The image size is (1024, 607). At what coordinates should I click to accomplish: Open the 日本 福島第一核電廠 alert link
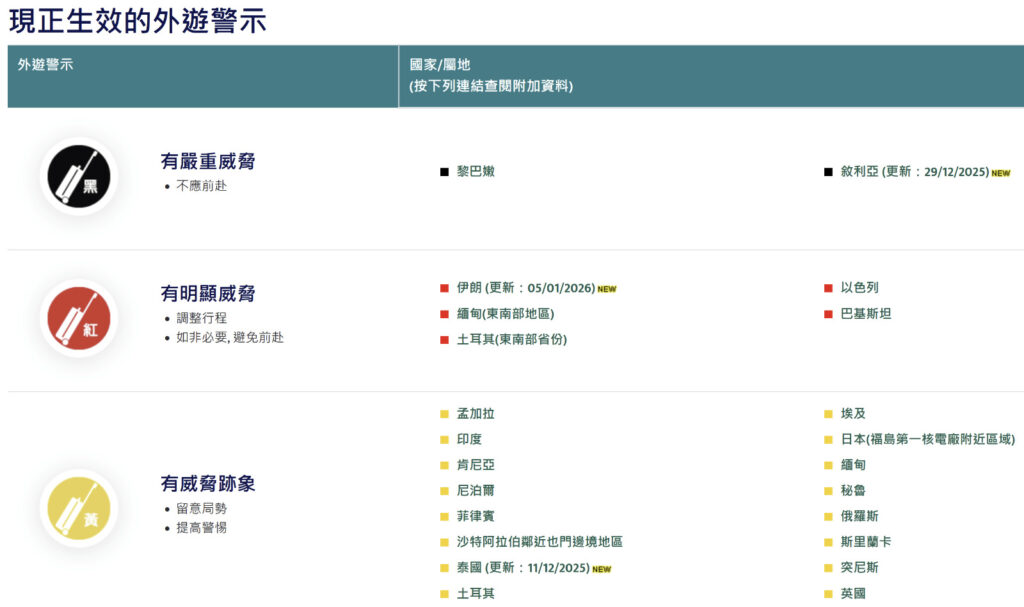coord(927,439)
